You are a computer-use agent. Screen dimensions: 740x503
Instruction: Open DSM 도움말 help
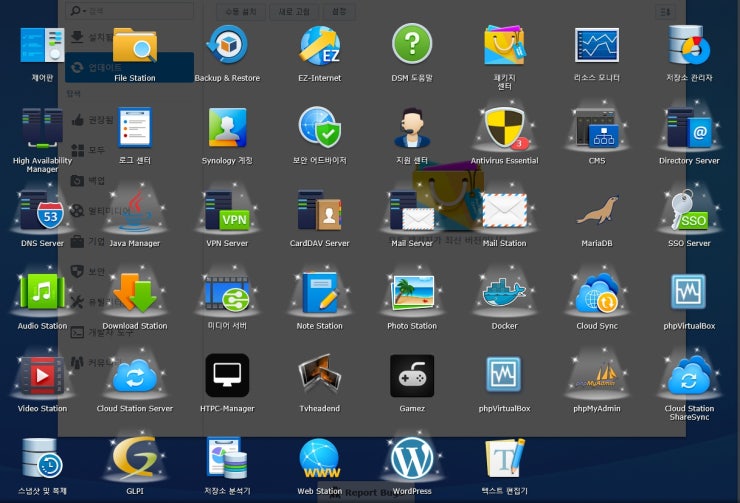coord(412,44)
